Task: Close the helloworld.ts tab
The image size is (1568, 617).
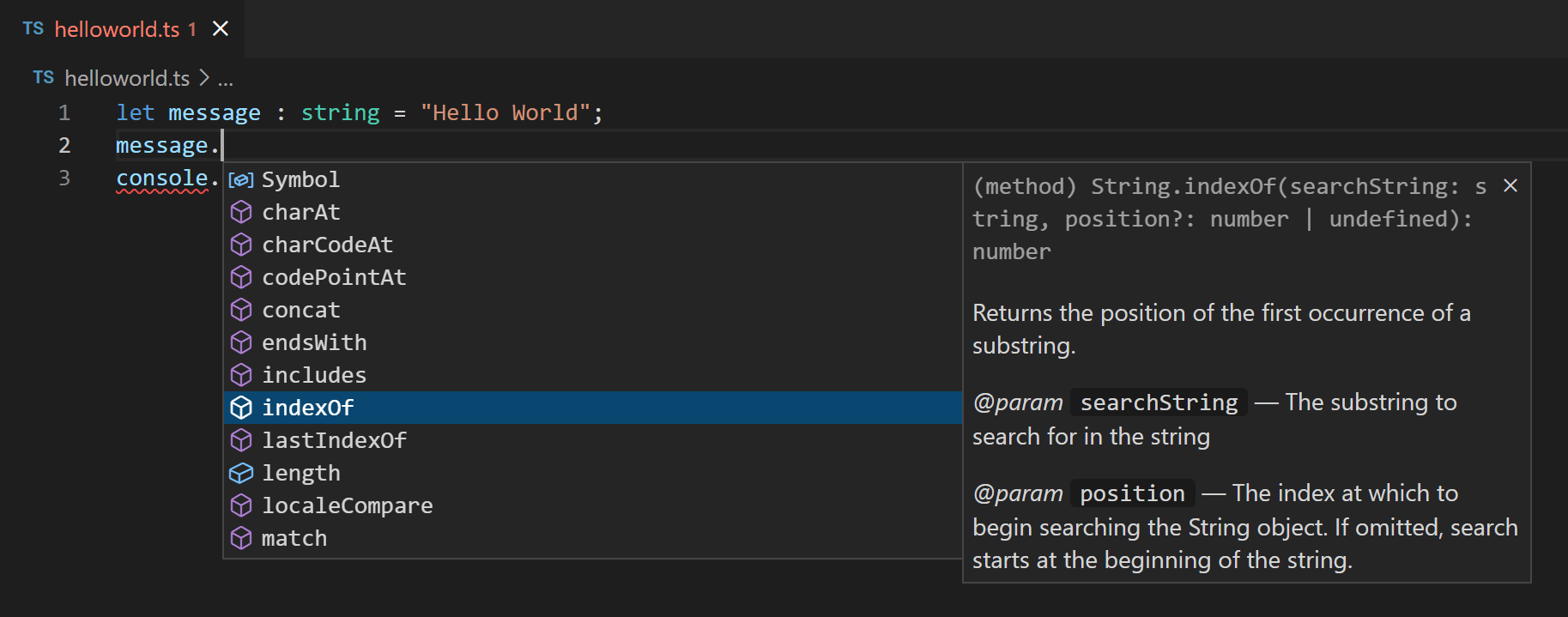Action: coord(221,28)
